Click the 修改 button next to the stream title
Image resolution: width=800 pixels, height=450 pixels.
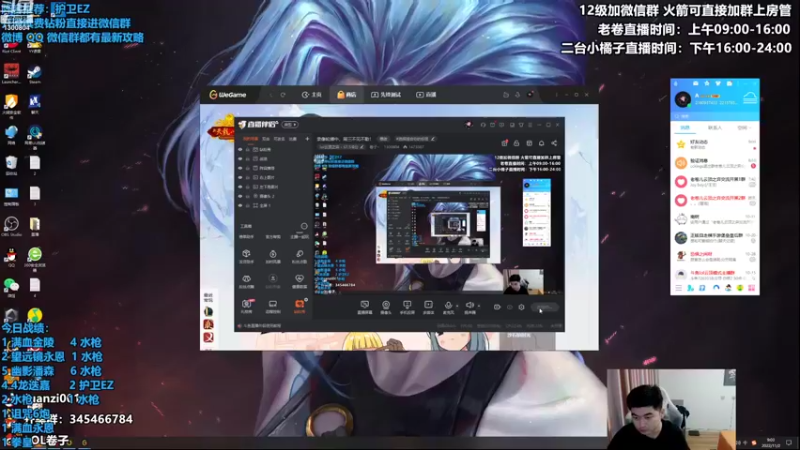tap(383, 139)
